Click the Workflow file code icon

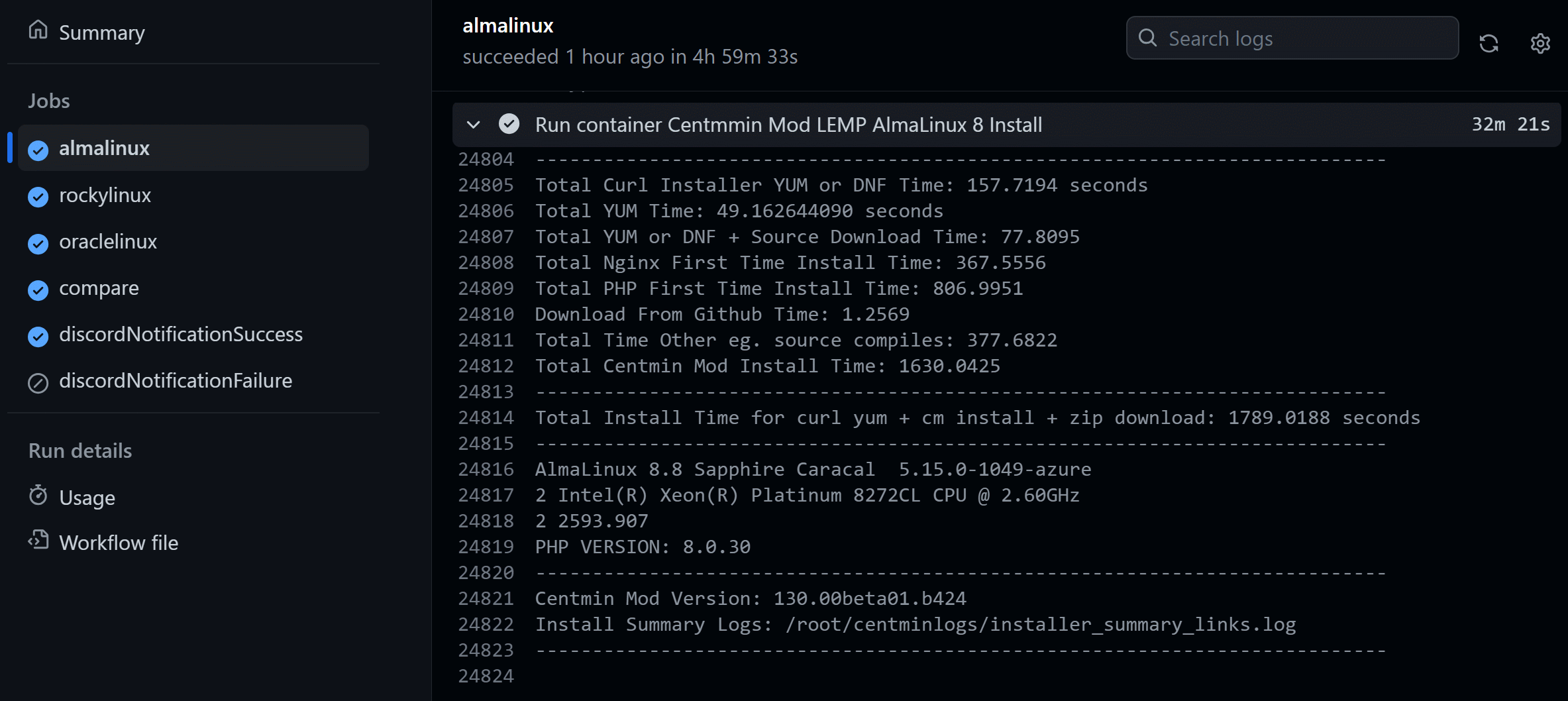click(38, 541)
